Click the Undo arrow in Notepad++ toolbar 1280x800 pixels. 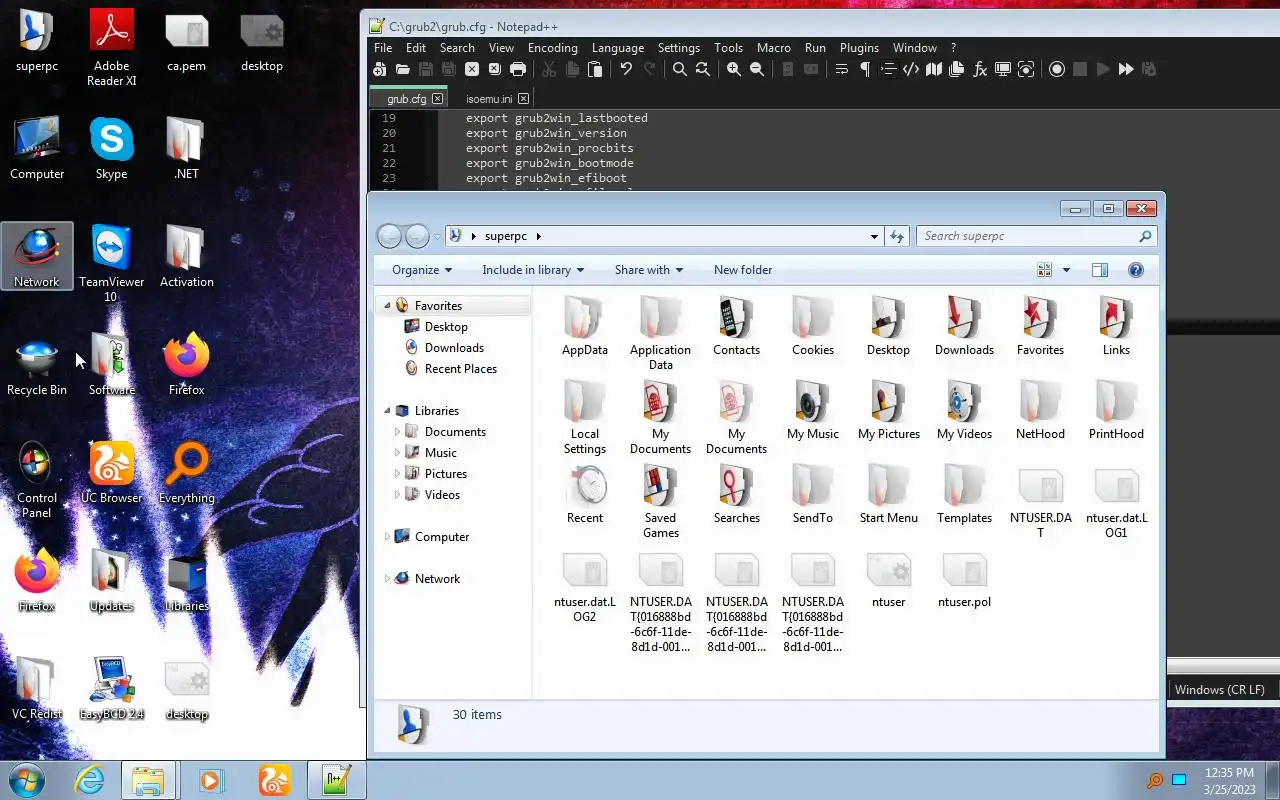626,69
